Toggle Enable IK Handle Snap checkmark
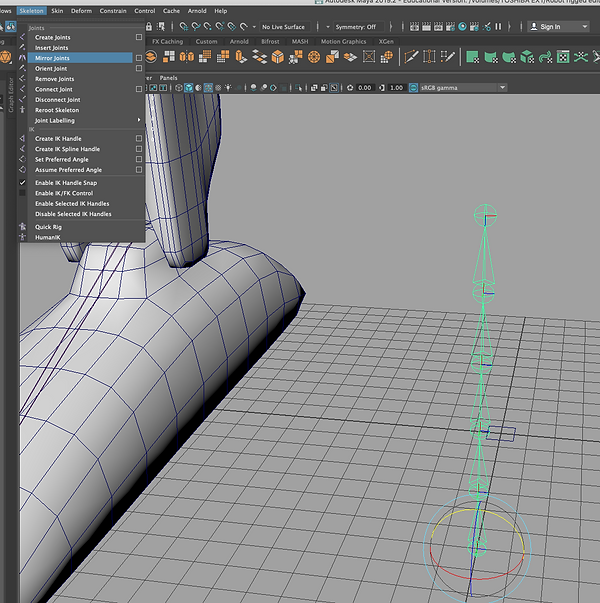The image size is (600, 603). pyautogui.click(x=22, y=183)
